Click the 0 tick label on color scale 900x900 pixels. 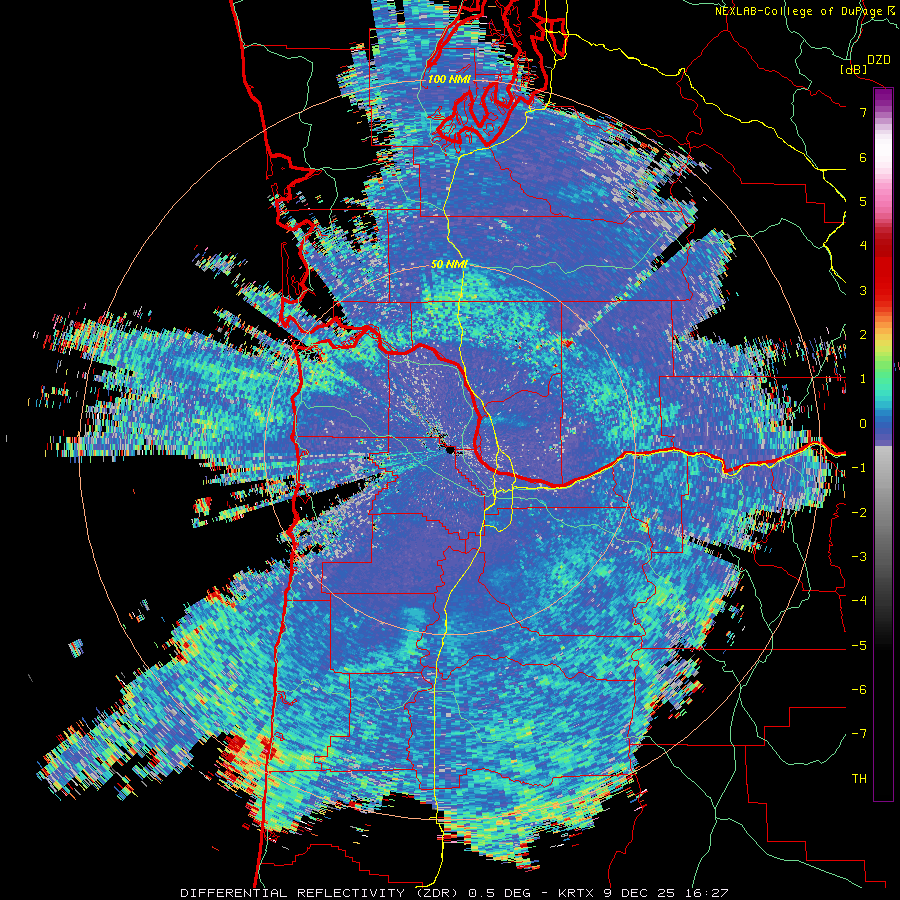pos(863,424)
